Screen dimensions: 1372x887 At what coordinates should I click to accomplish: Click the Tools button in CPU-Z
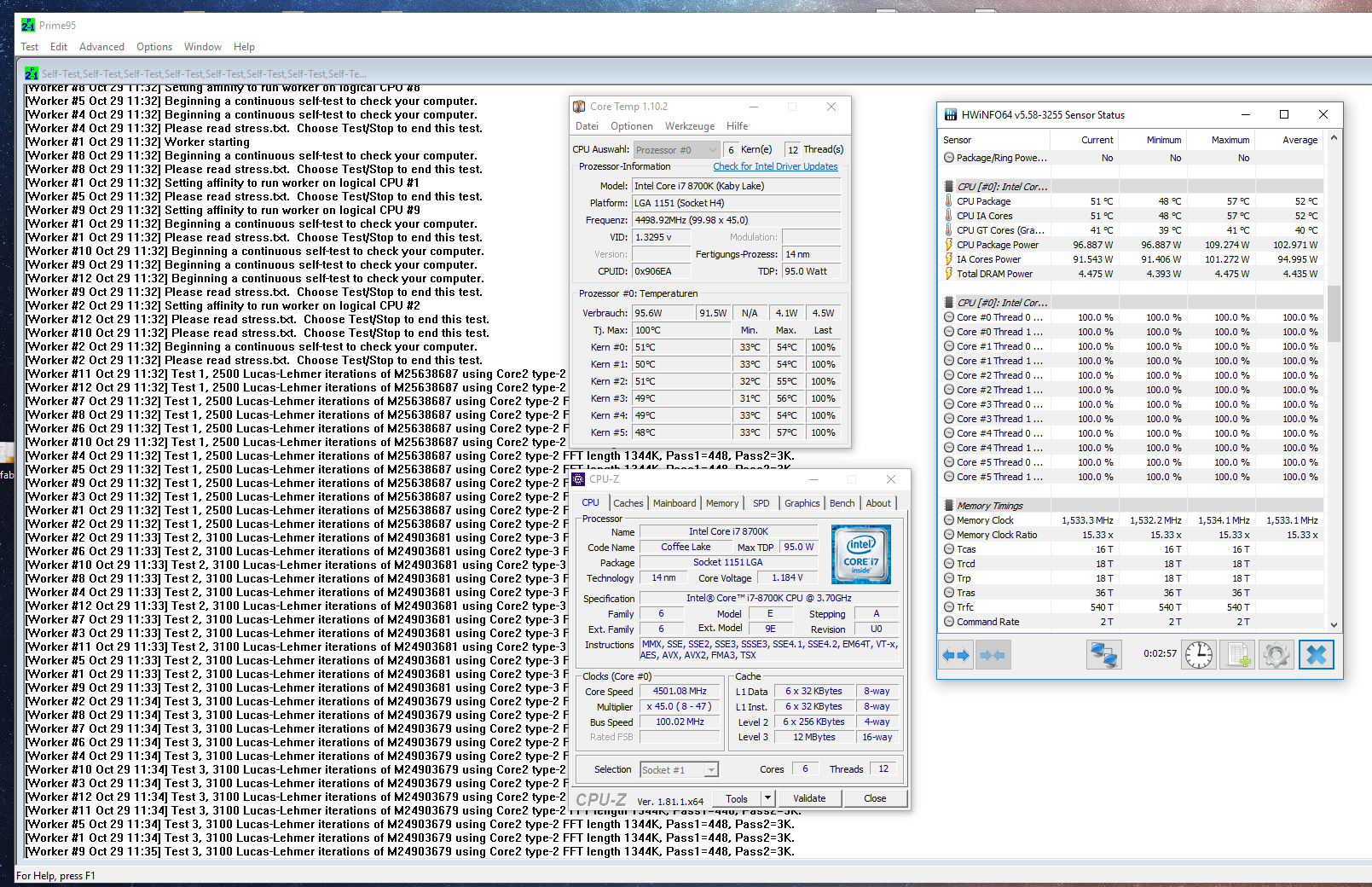[x=737, y=798]
